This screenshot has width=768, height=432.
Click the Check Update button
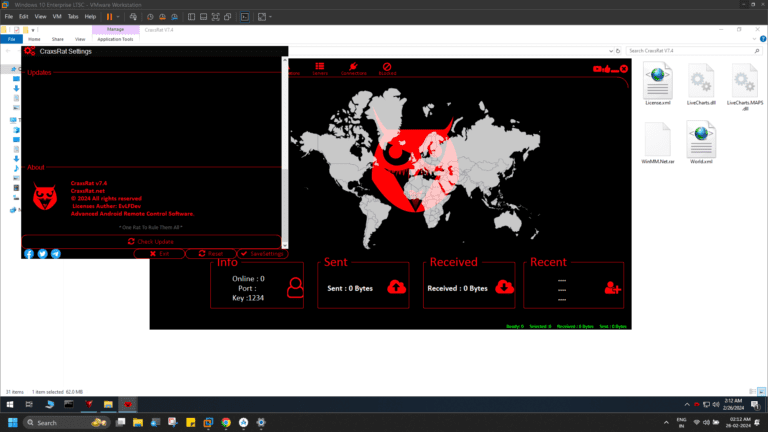click(x=151, y=241)
